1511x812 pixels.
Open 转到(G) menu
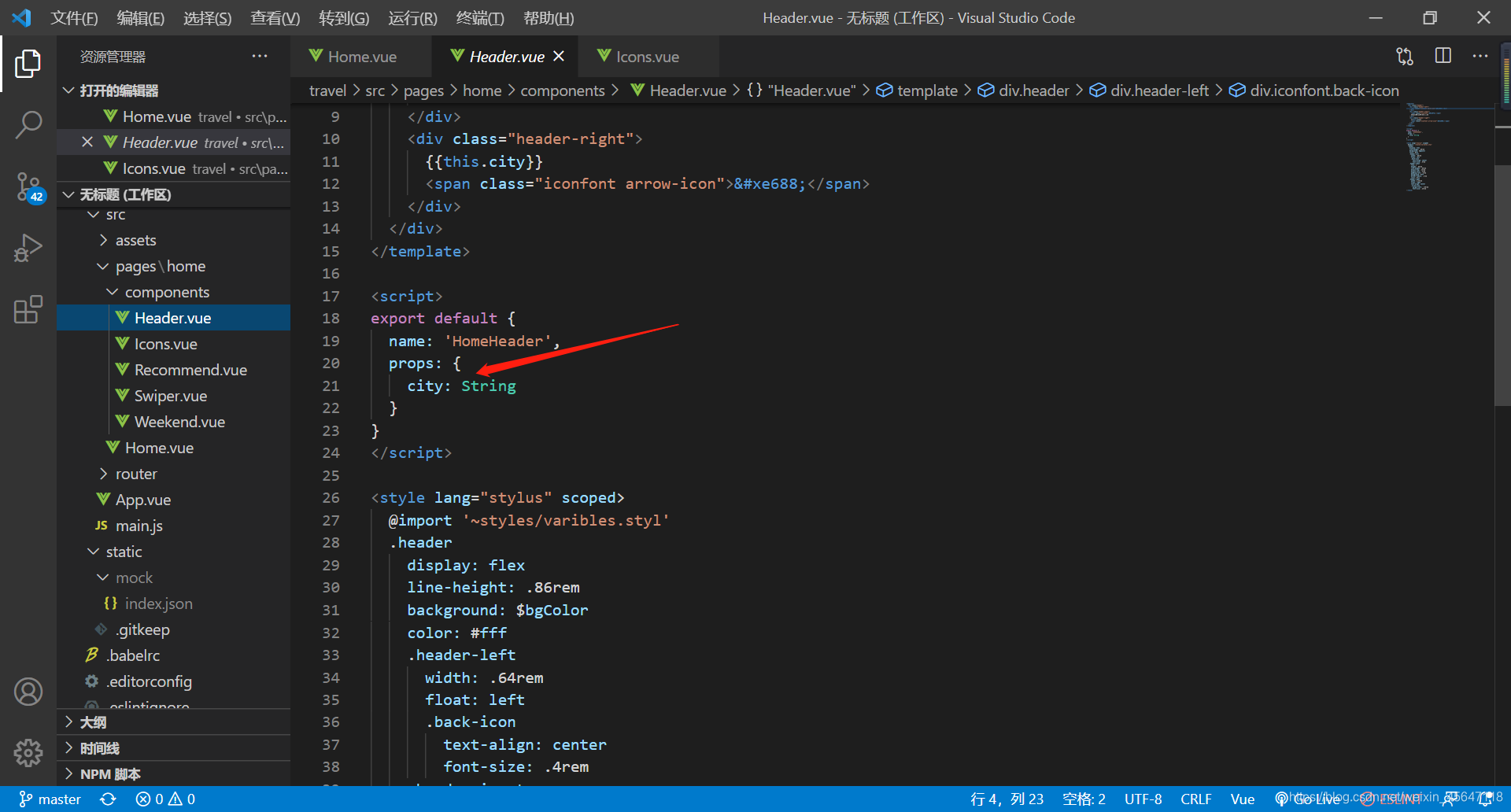[344, 17]
